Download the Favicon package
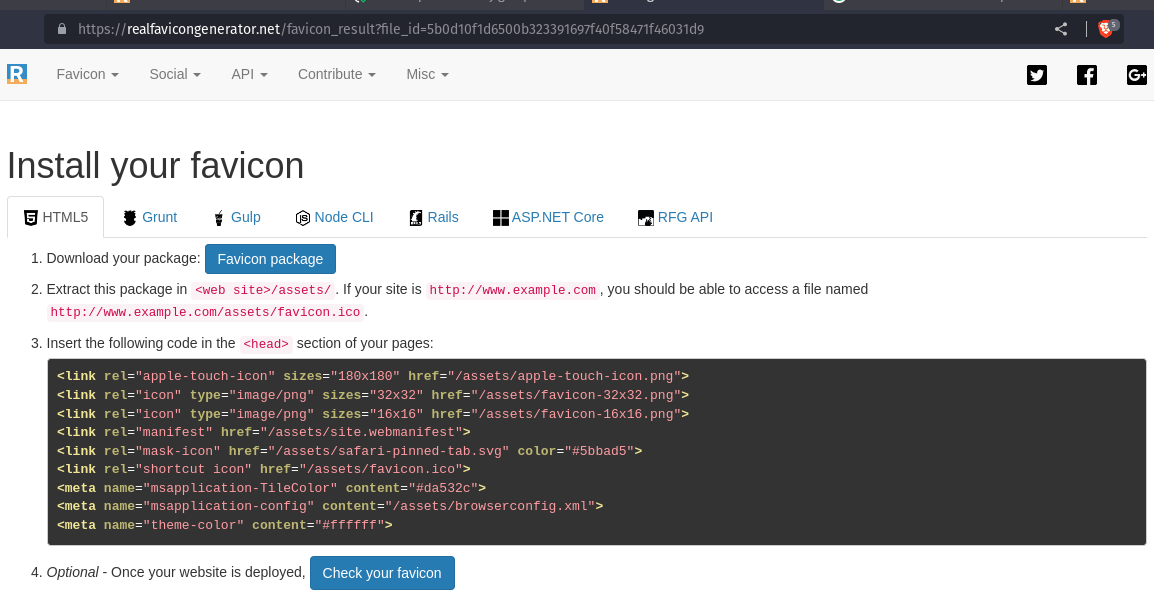This screenshot has width=1154, height=599. 270,259
